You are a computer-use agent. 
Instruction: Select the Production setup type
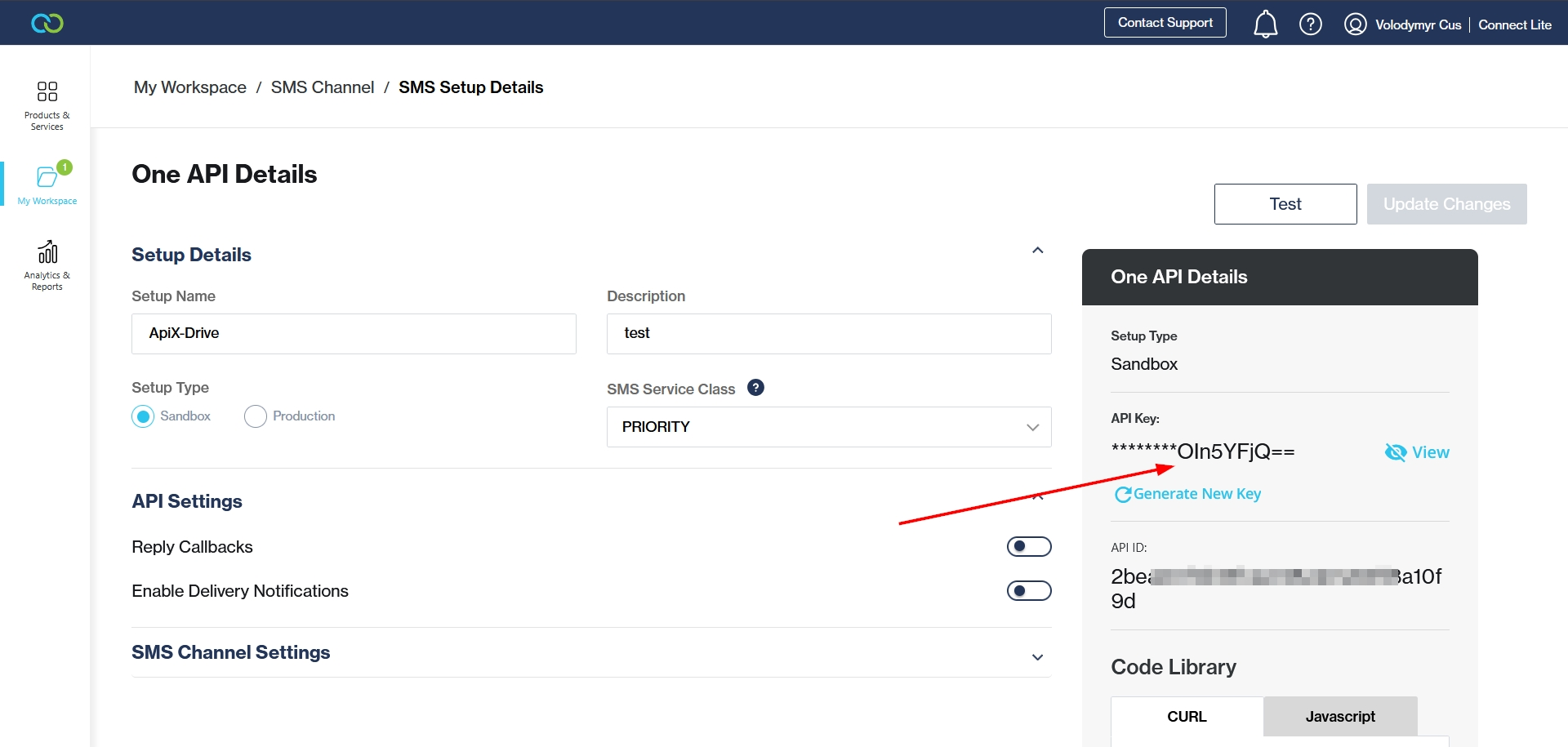click(256, 416)
